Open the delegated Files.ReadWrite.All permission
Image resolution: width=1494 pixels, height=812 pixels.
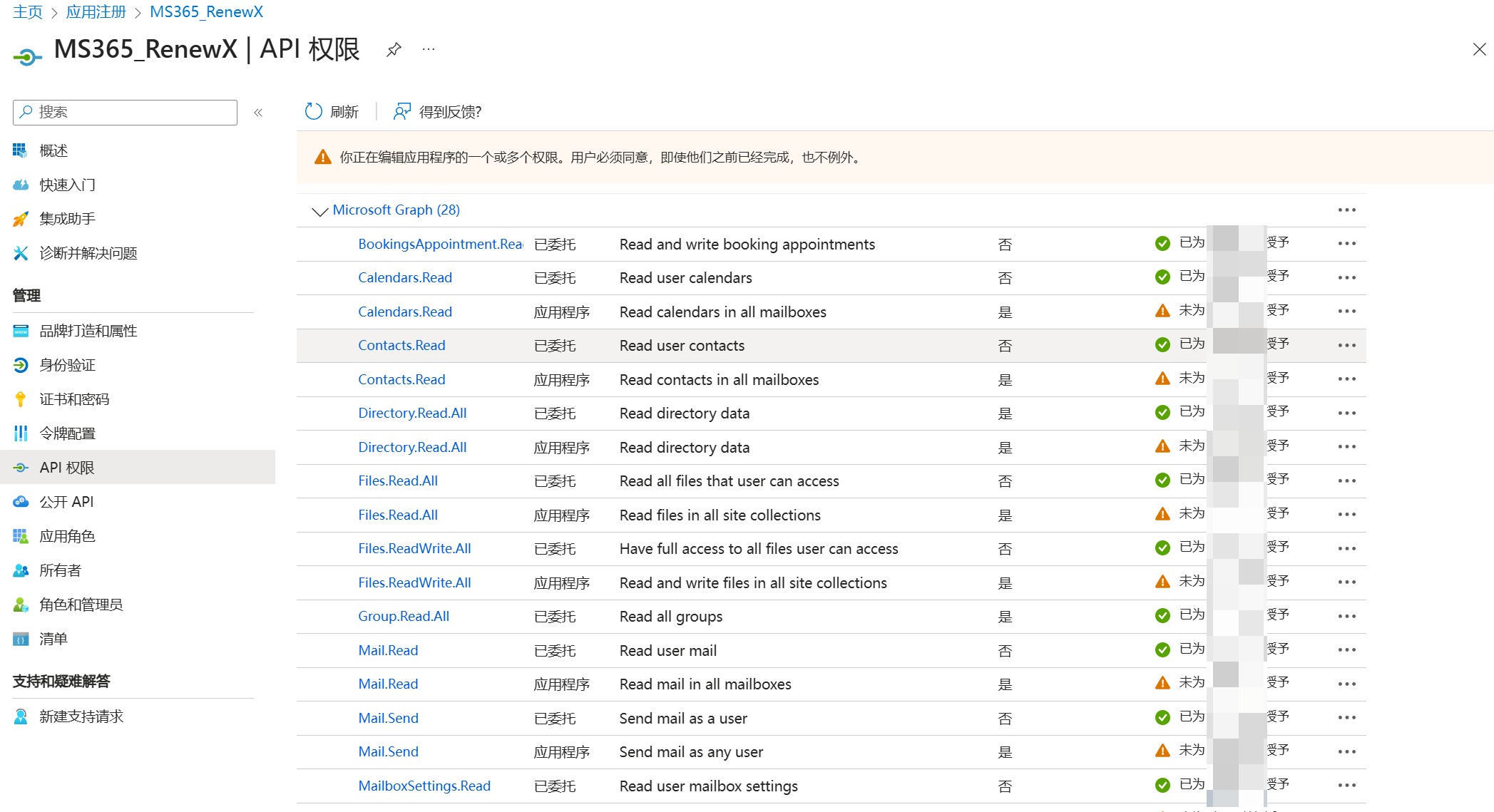tap(414, 549)
